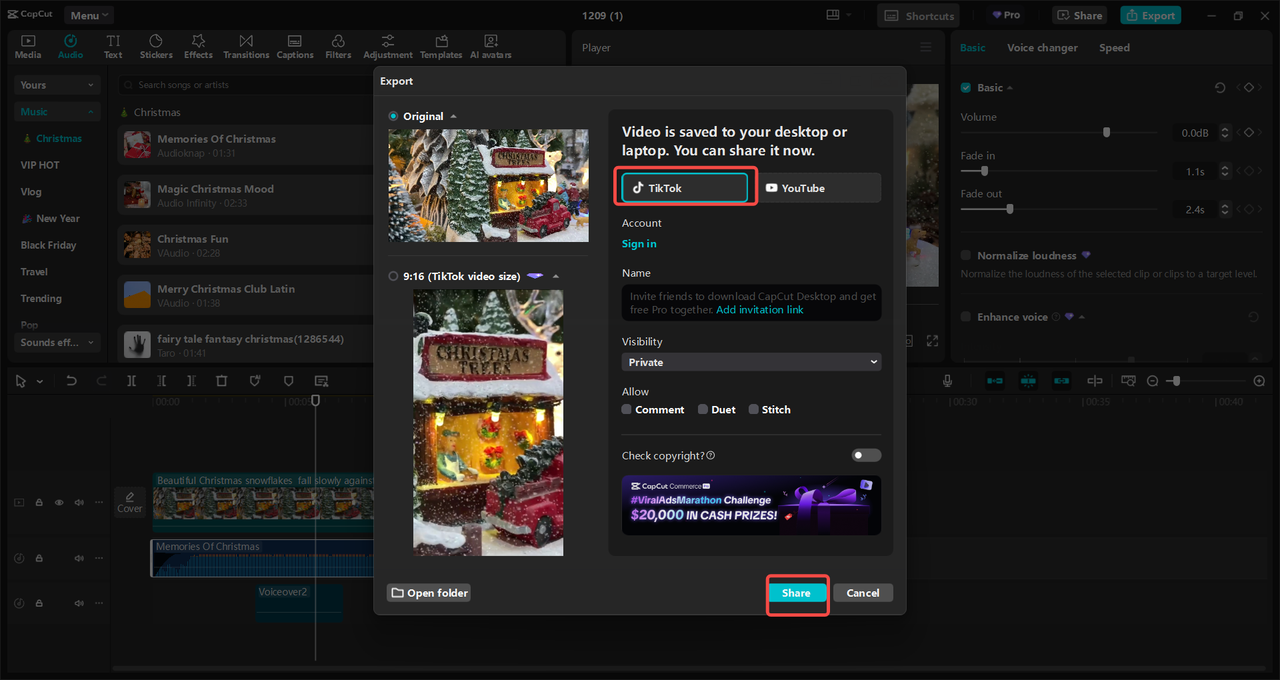The image size is (1280, 680).
Task: Uncheck the Basic audio checkbox
Action: coord(966,88)
